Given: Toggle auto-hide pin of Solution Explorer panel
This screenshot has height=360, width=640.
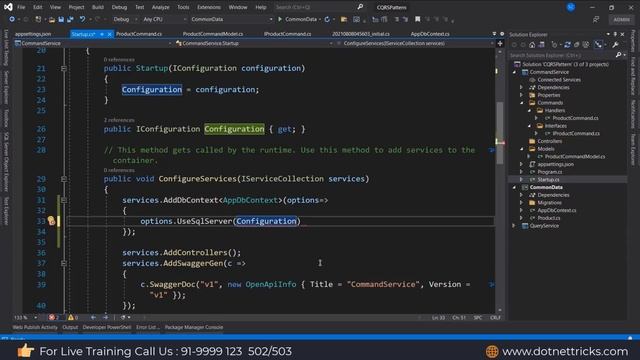Looking at the screenshot, I should 615,34.
